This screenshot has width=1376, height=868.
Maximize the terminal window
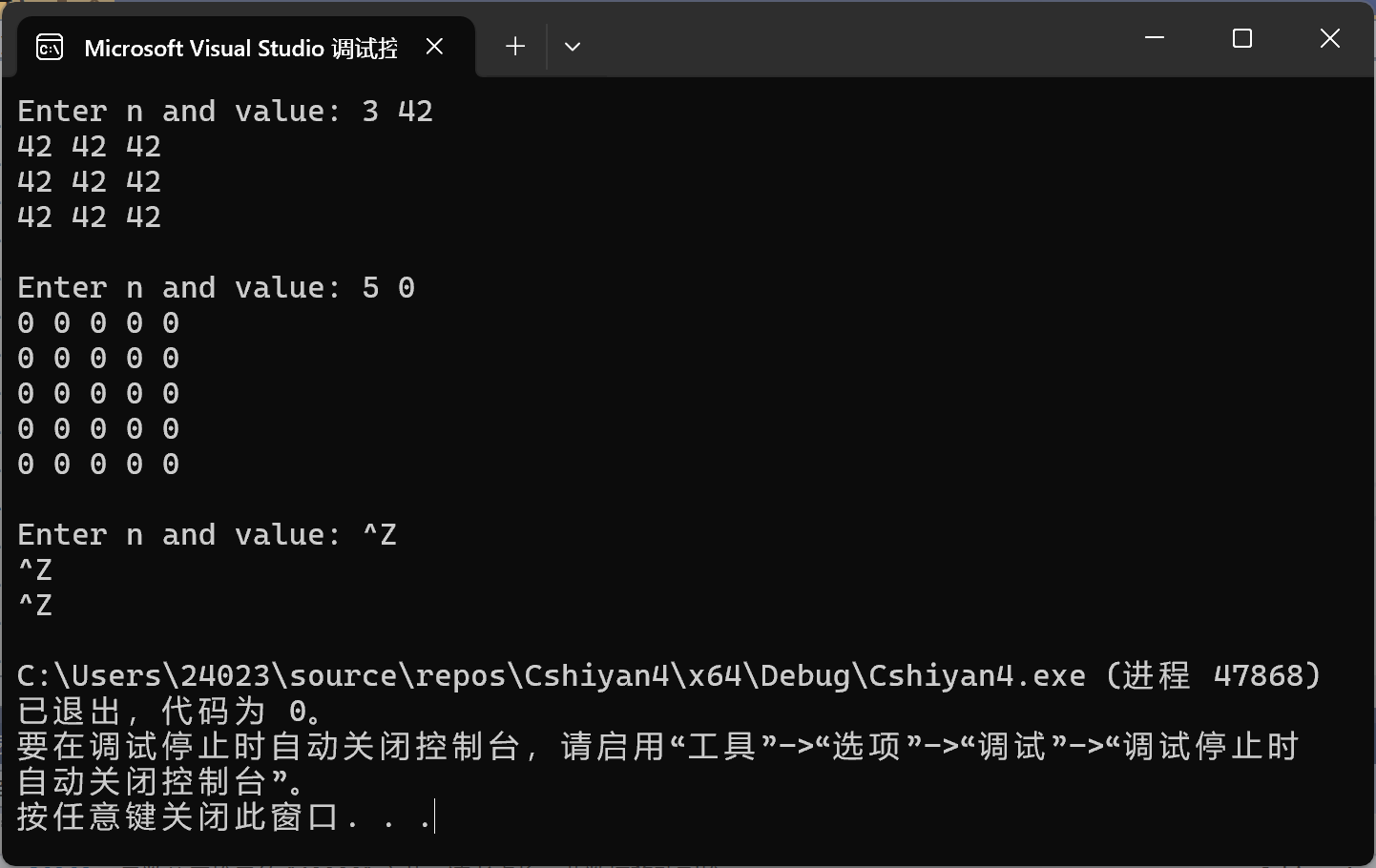[x=1242, y=38]
